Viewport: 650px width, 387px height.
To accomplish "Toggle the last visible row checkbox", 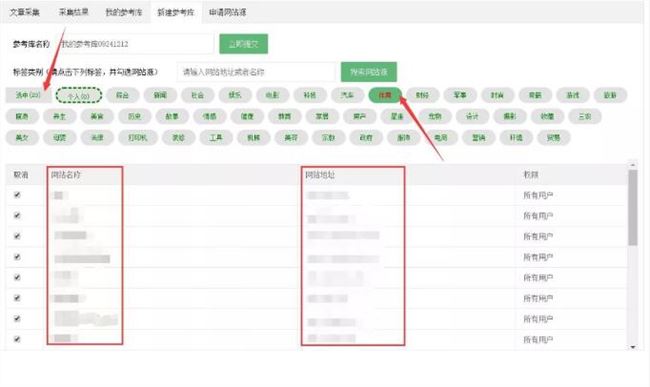I will point(17,339).
